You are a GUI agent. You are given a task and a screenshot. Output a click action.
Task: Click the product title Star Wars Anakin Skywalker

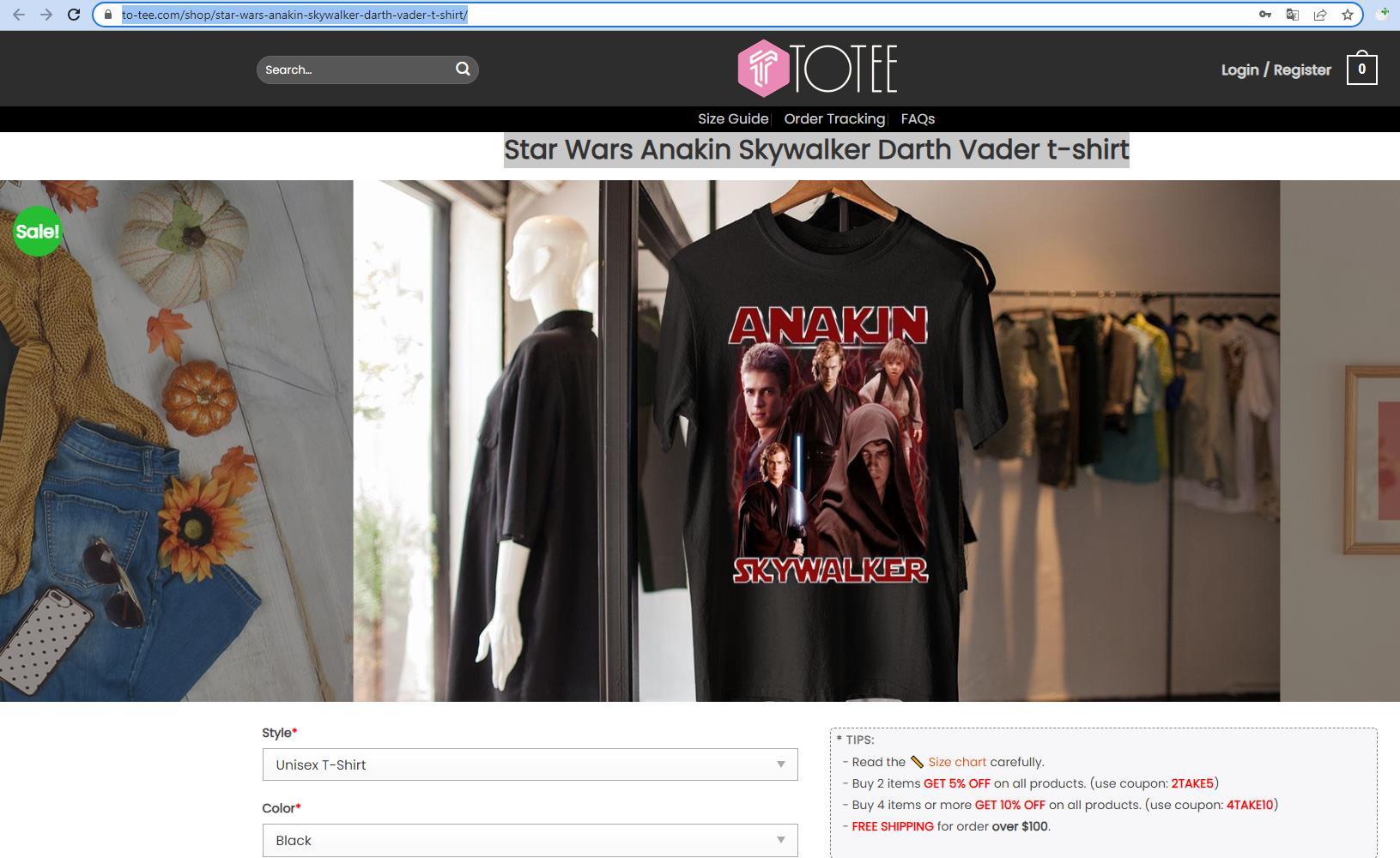(816, 149)
